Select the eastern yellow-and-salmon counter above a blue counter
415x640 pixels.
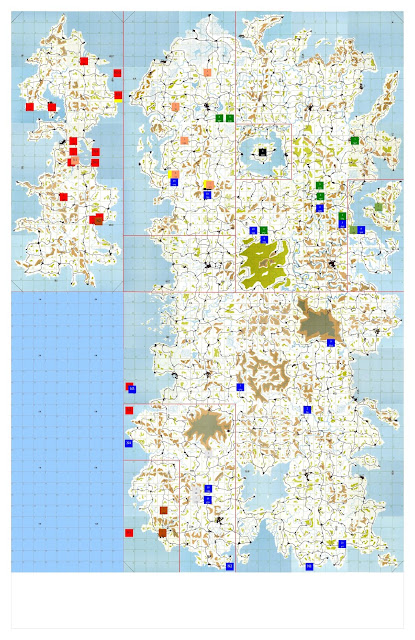209,184
